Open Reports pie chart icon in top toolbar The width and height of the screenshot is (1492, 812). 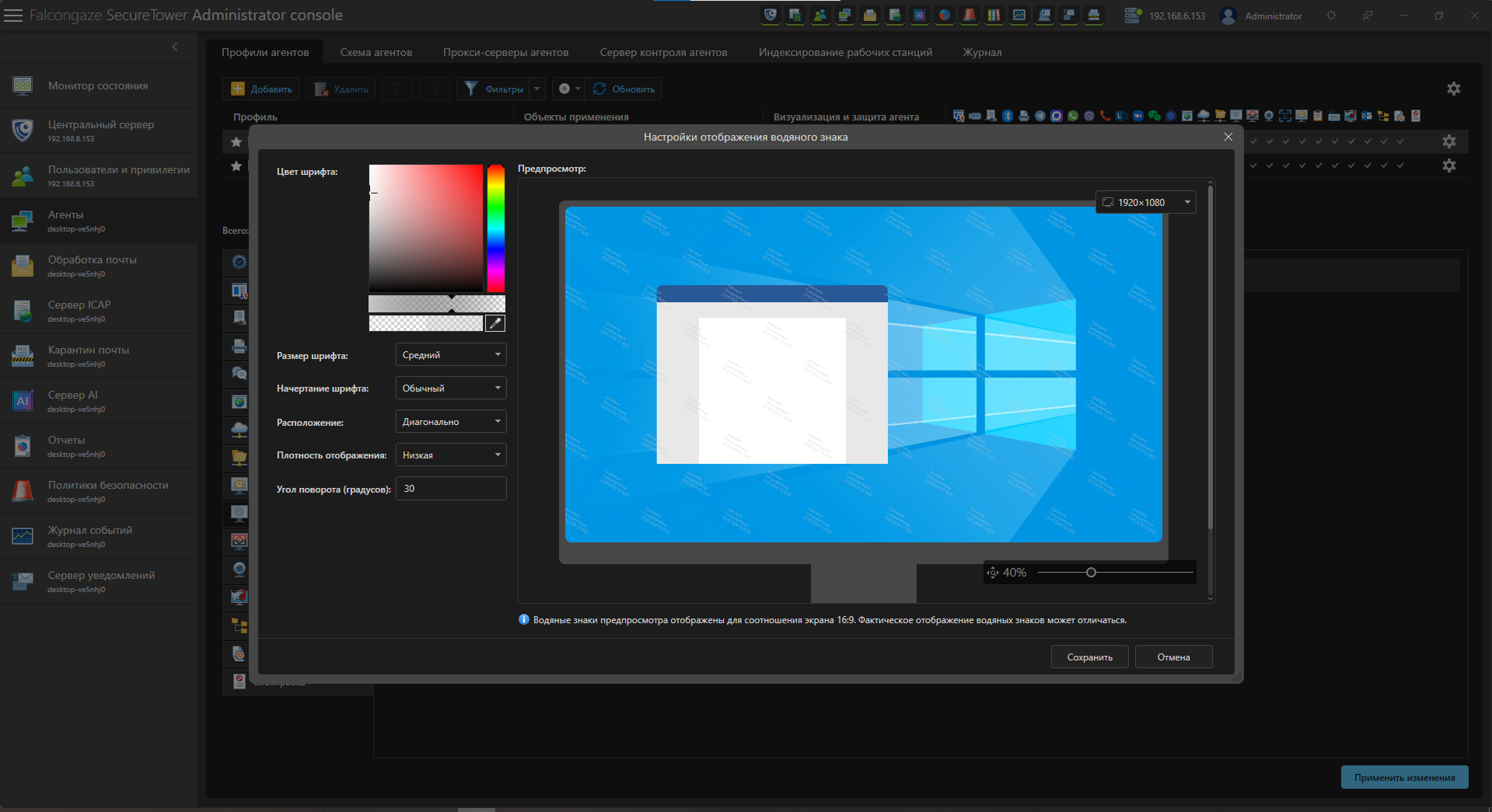pos(945,15)
